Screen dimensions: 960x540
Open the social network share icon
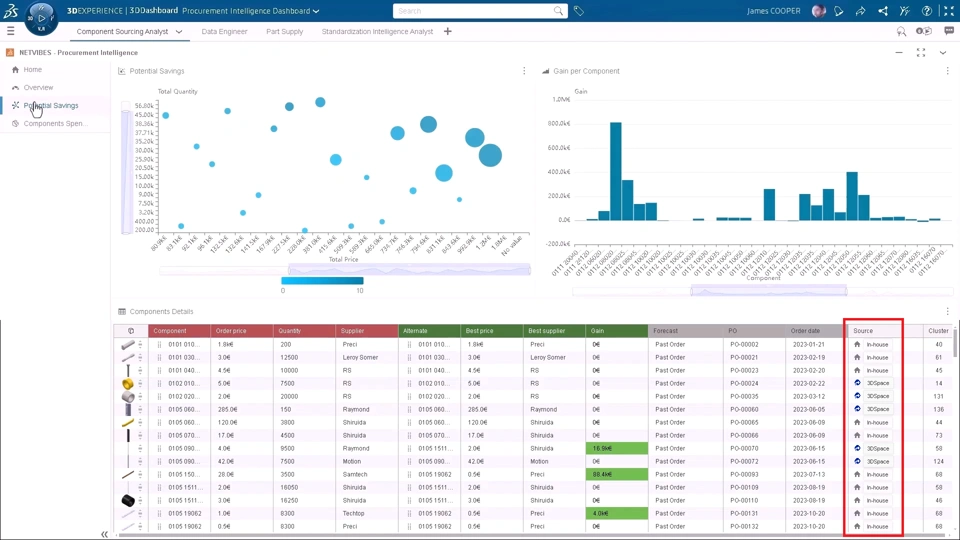[883, 10]
